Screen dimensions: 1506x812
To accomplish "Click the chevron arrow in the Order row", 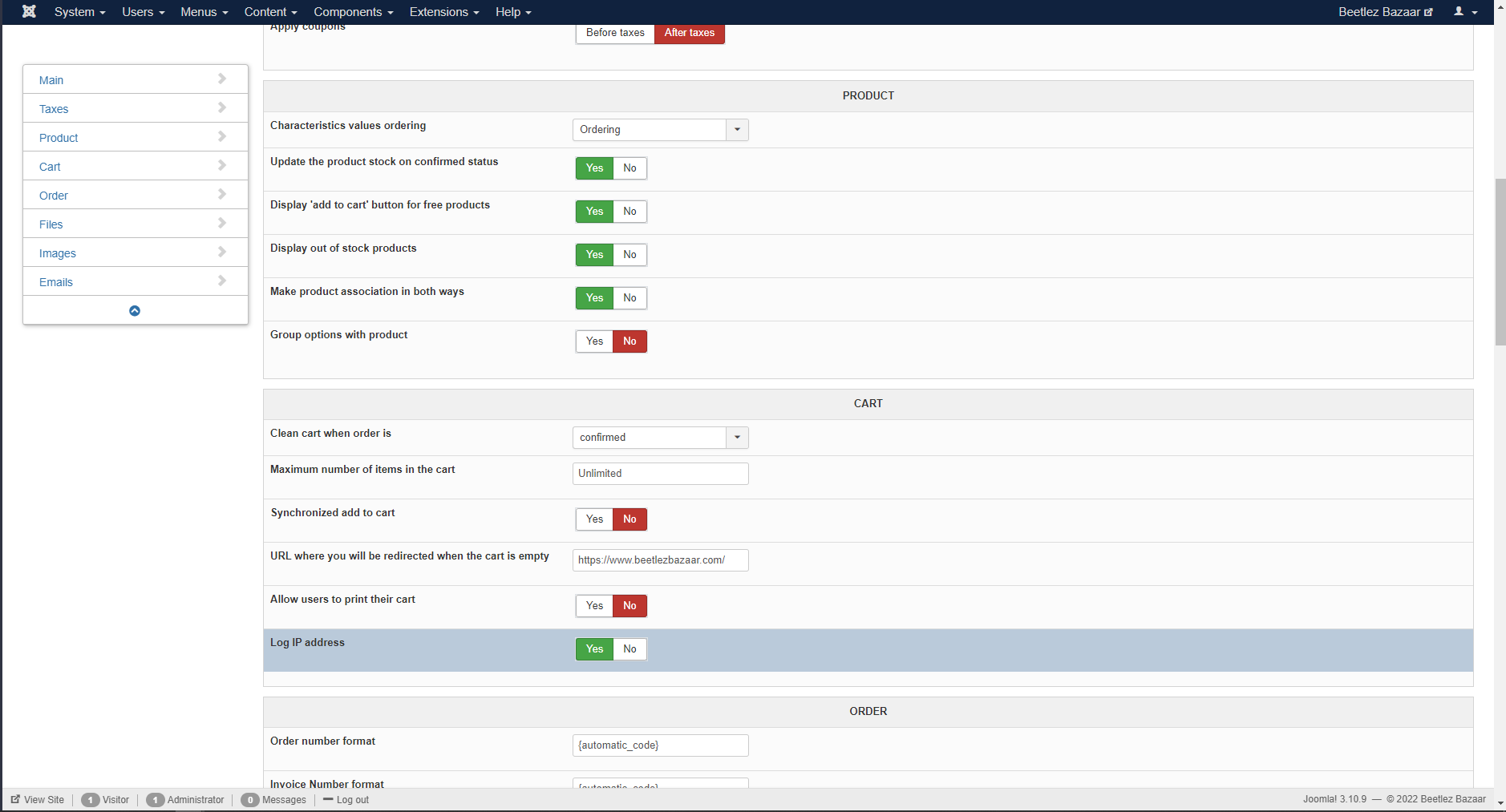I will click(222, 194).
